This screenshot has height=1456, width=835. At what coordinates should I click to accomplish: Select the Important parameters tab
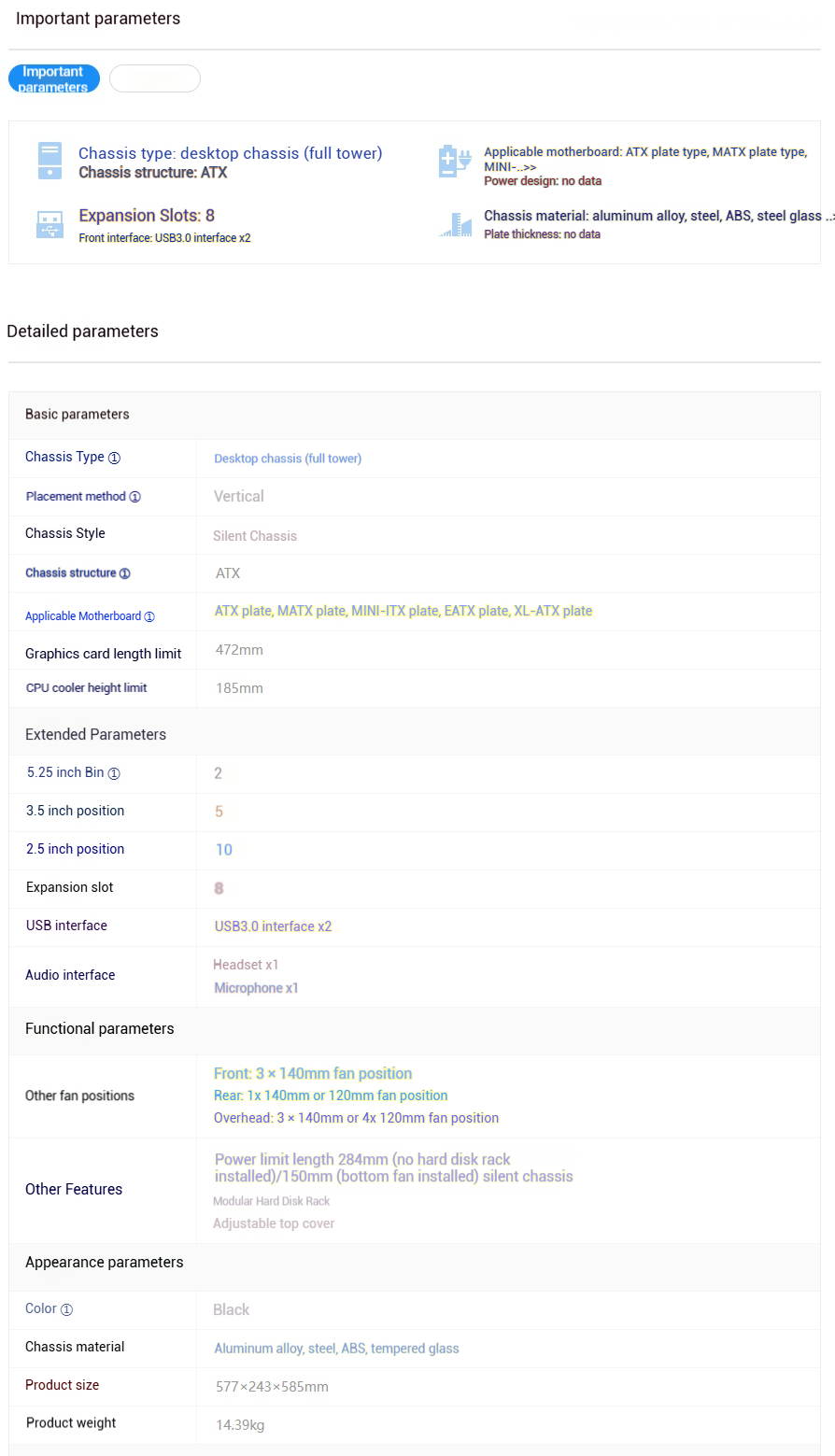[53, 78]
